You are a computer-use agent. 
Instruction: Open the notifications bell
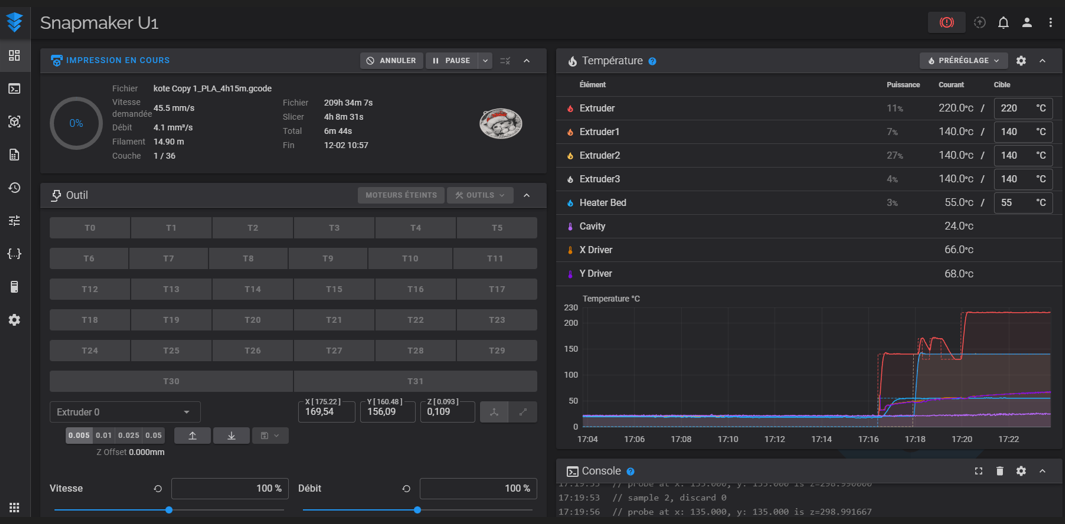tap(1003, 22)
